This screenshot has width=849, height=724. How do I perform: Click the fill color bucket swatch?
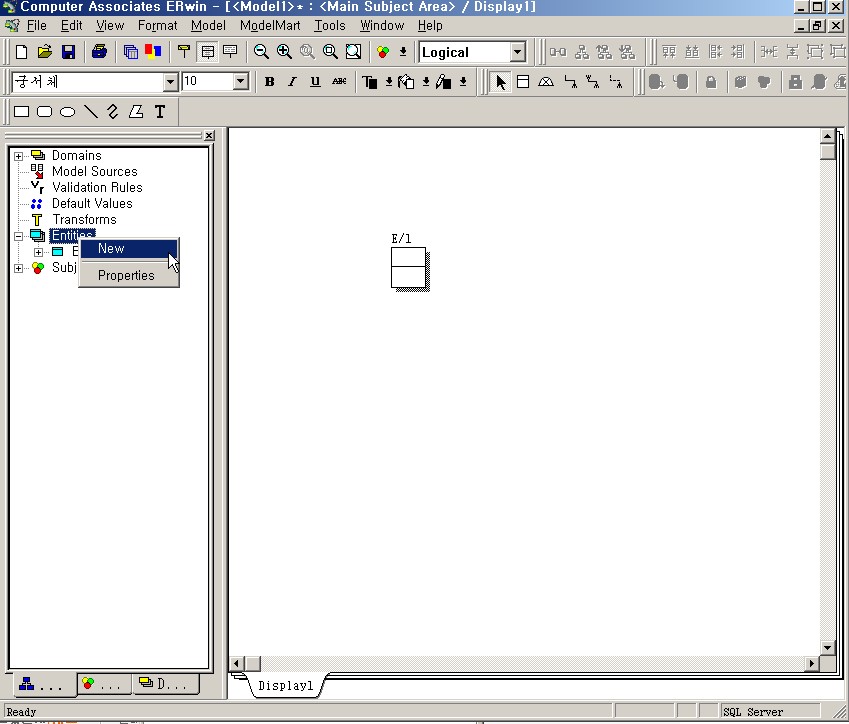(406, 82)
